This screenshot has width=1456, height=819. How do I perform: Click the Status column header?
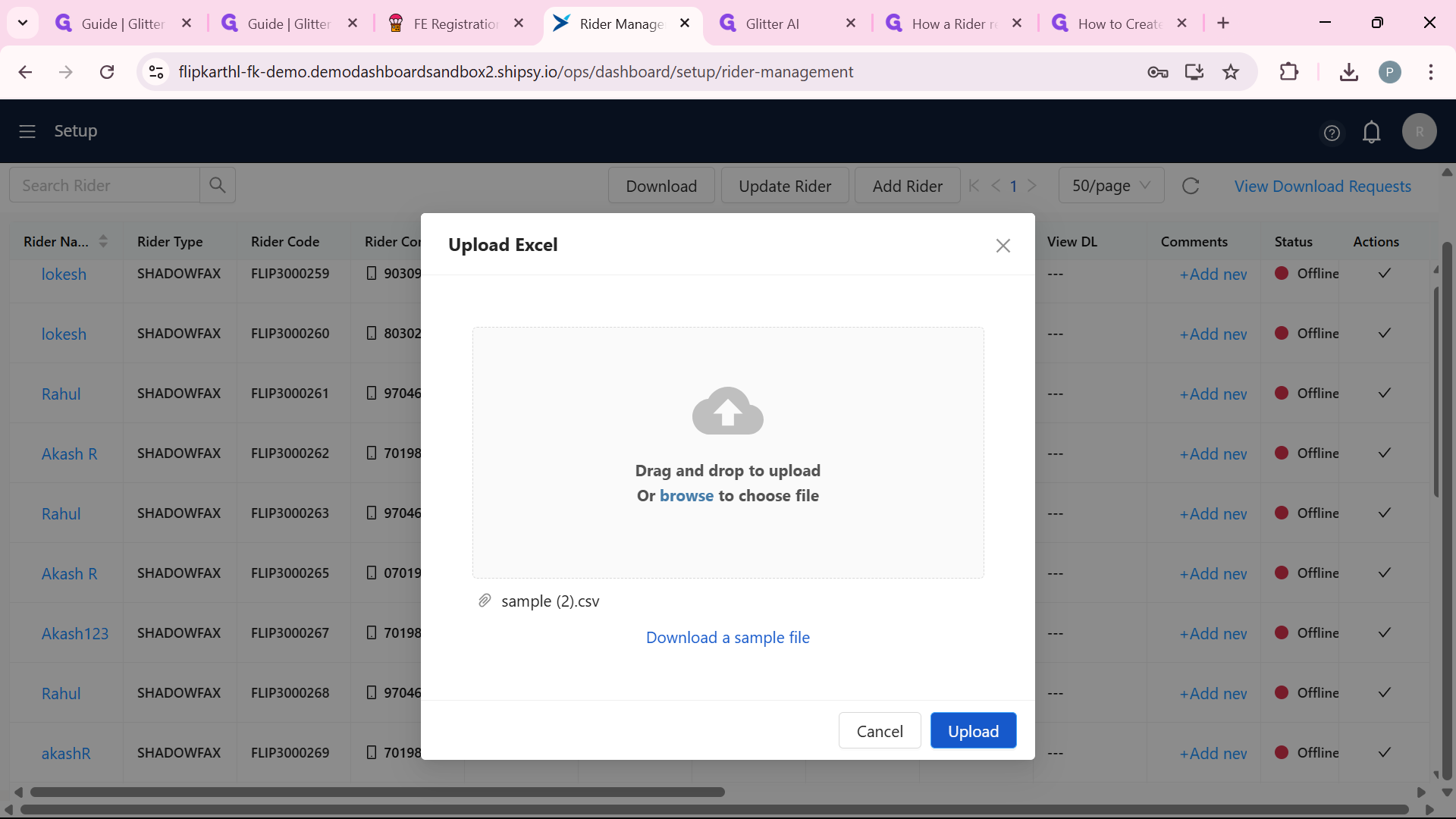click(1293, 242)
